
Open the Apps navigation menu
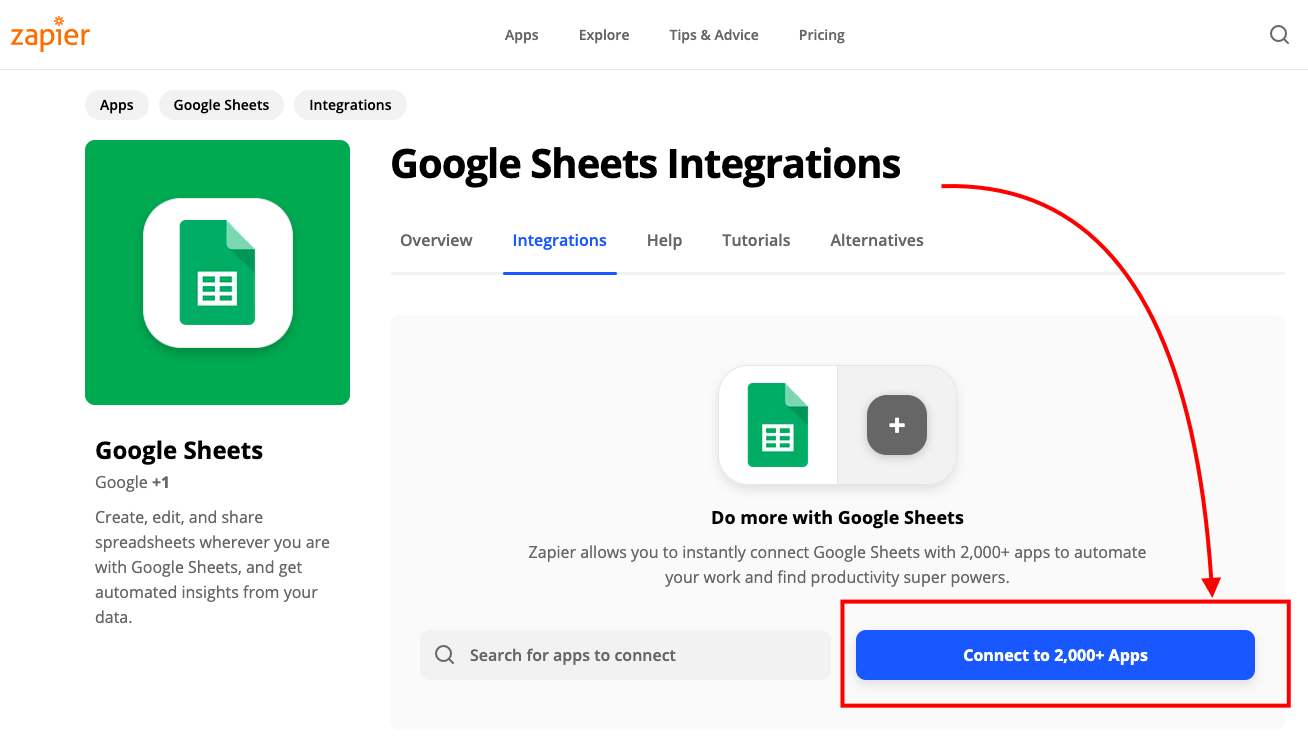click(521, 35)
